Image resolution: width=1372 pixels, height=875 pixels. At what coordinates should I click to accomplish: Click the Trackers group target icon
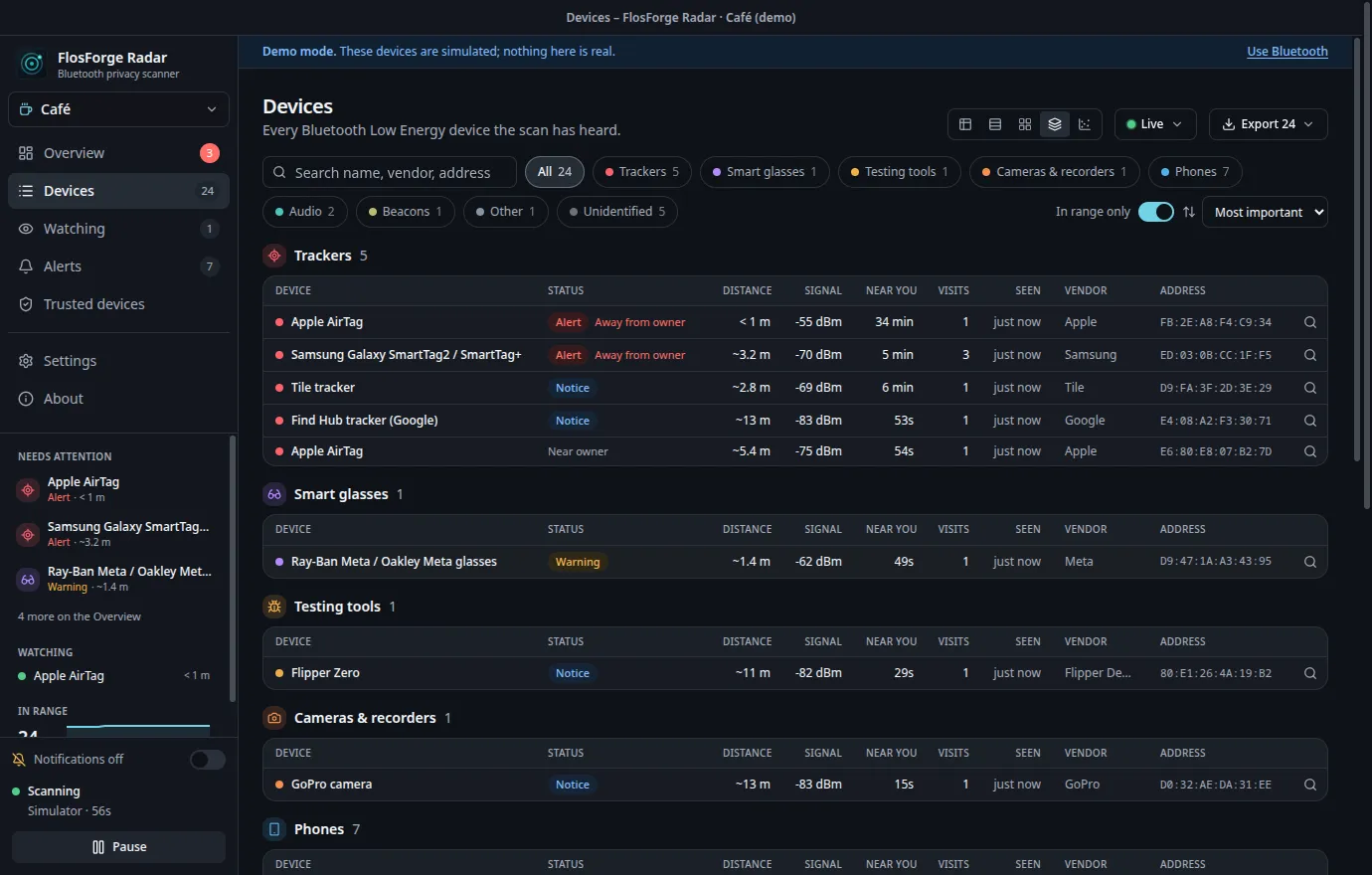click(x=274, y=256)
